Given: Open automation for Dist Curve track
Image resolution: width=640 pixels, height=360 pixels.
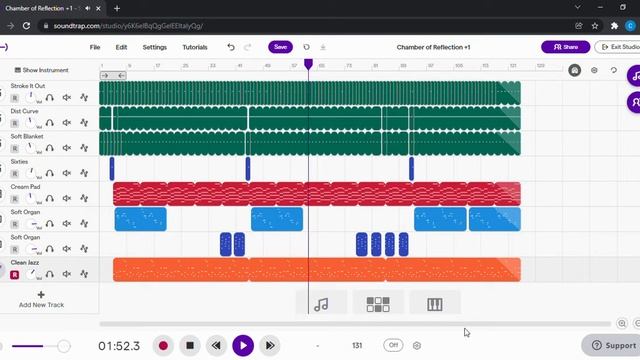Looking at the screenshot, I should pos(84,122).
